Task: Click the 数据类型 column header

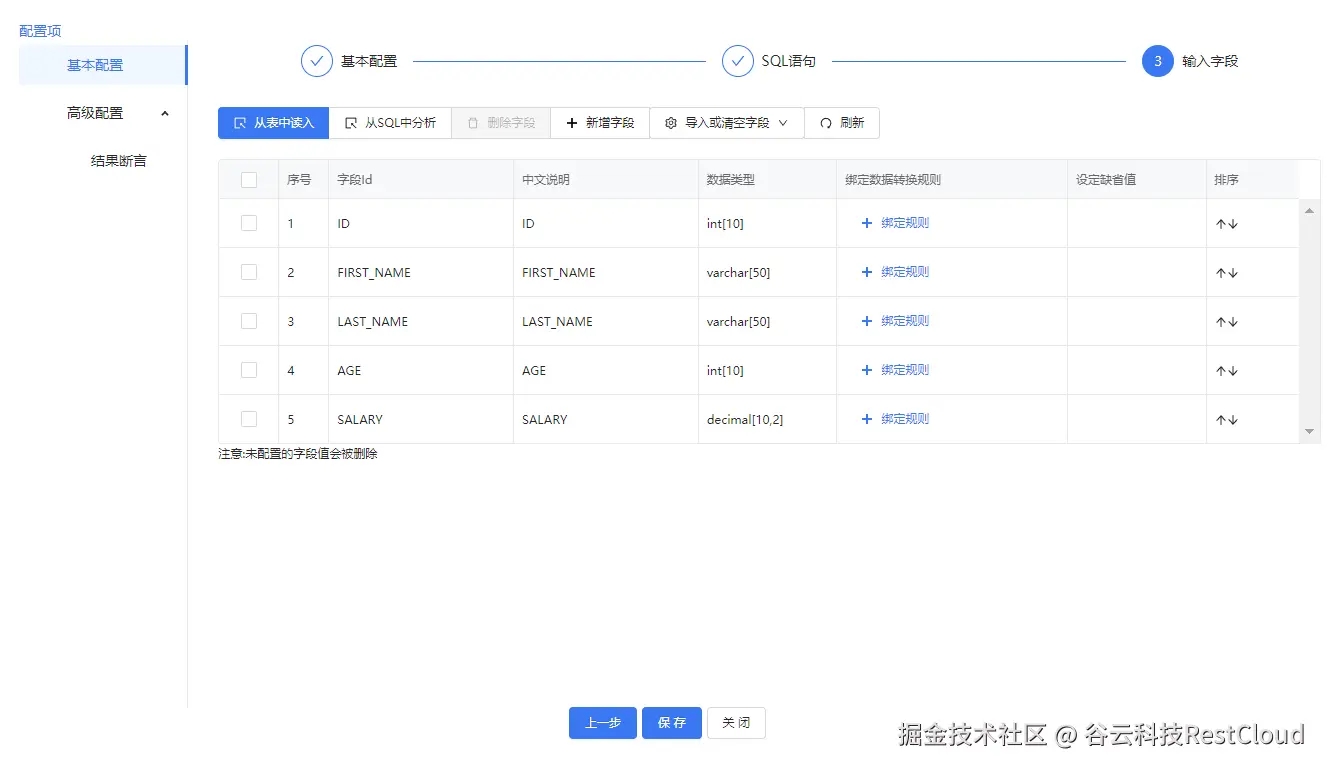Action: [768, 180]
